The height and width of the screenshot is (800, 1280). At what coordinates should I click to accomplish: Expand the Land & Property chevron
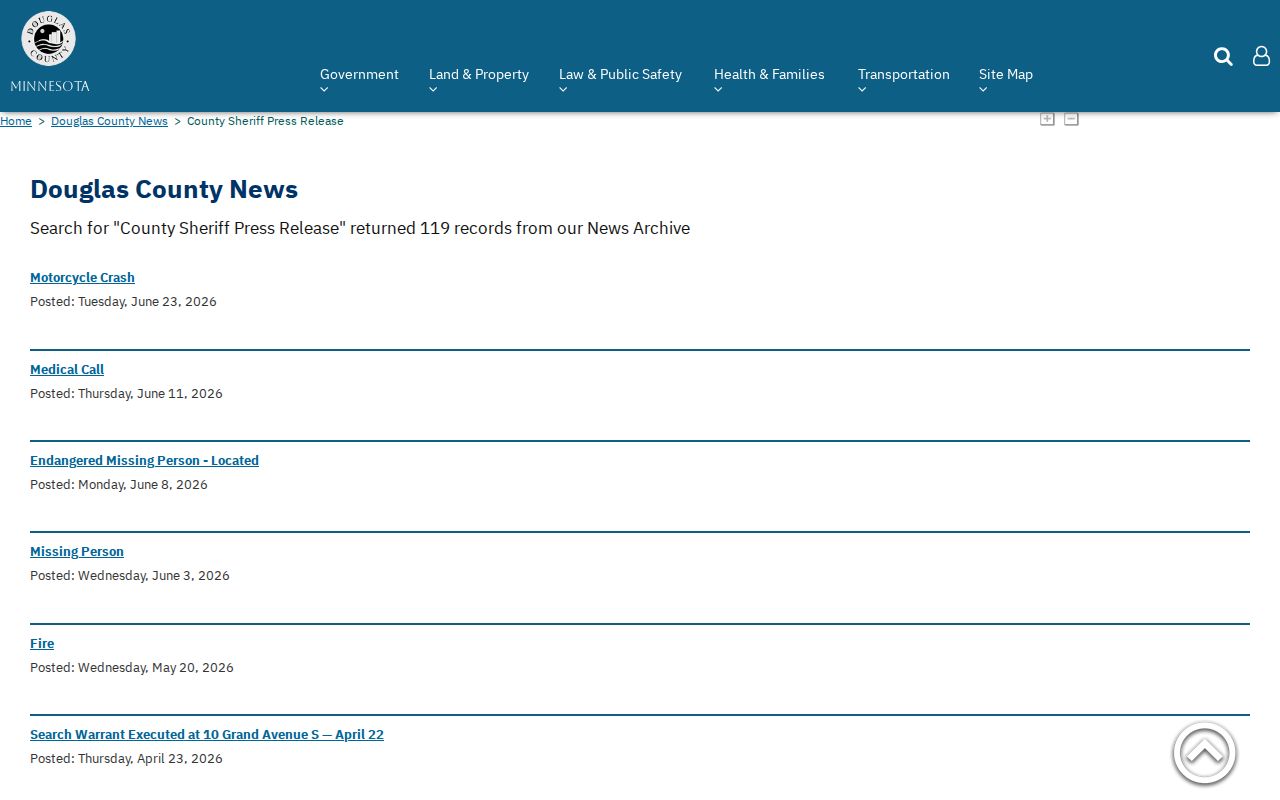(x=433, y=90)
